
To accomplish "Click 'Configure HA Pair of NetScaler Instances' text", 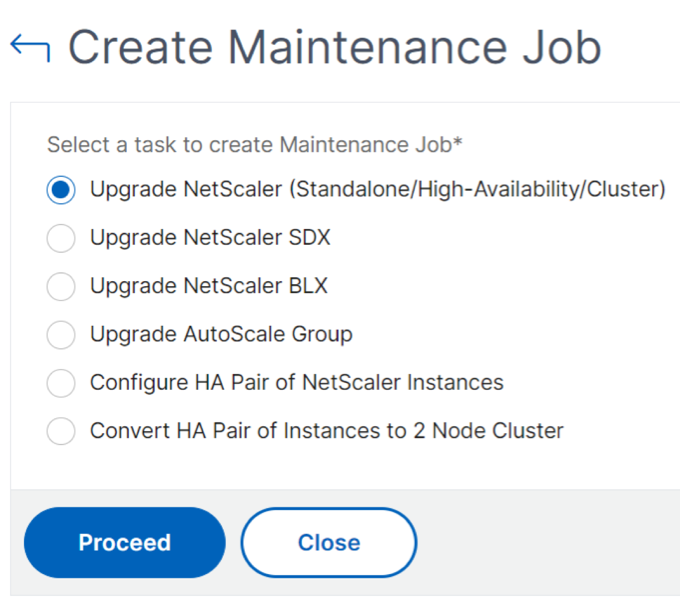I will [x=297, y=382].
